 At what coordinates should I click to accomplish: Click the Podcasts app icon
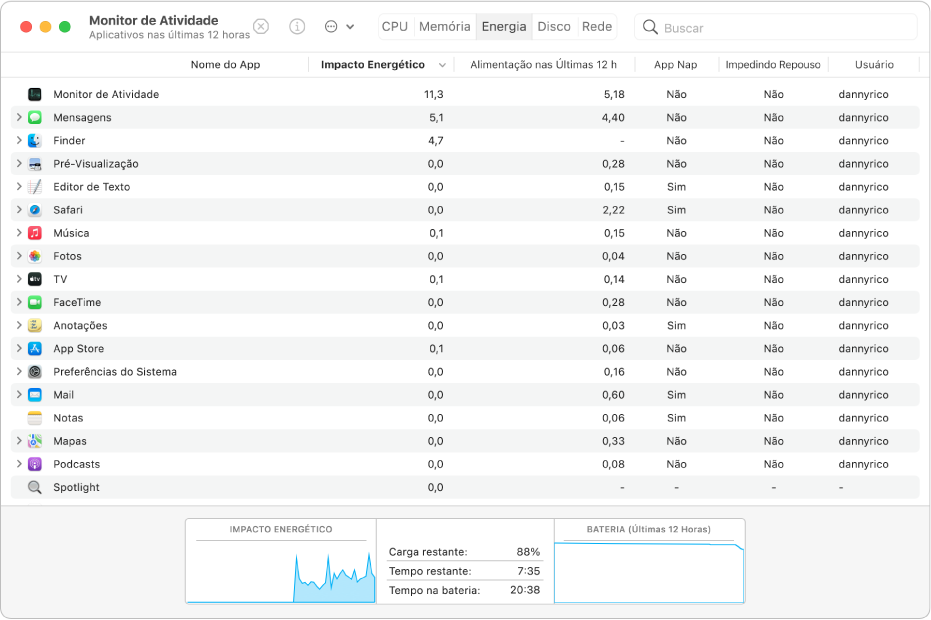35,465
